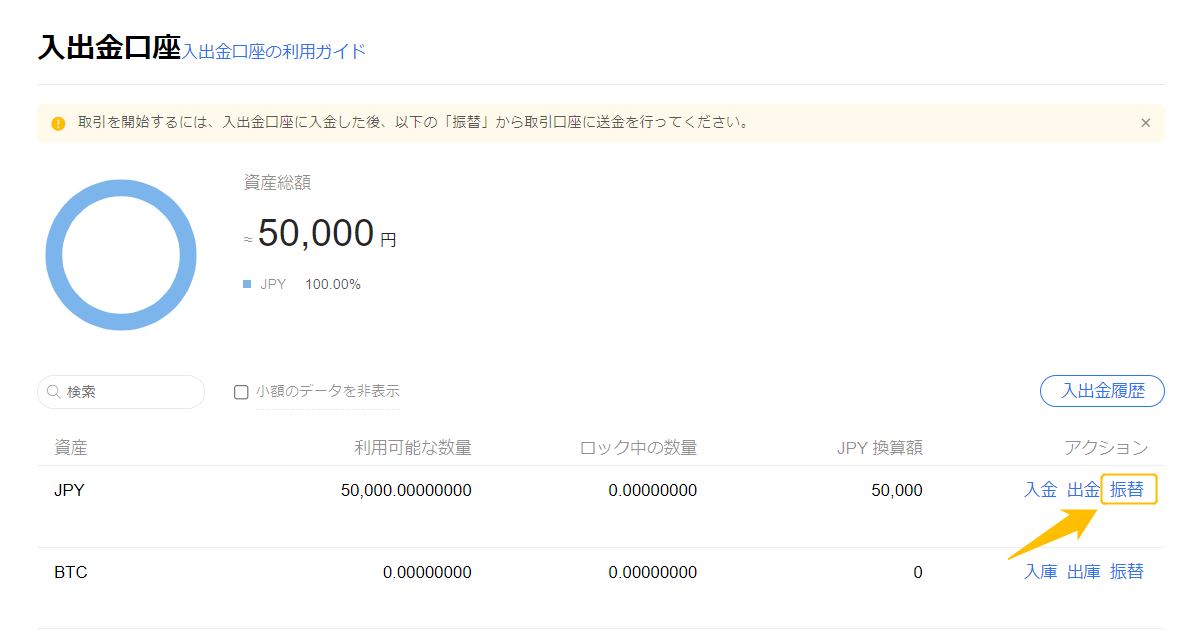
Task: Click the 資産総額 label
Action: [x=277, y=183]
